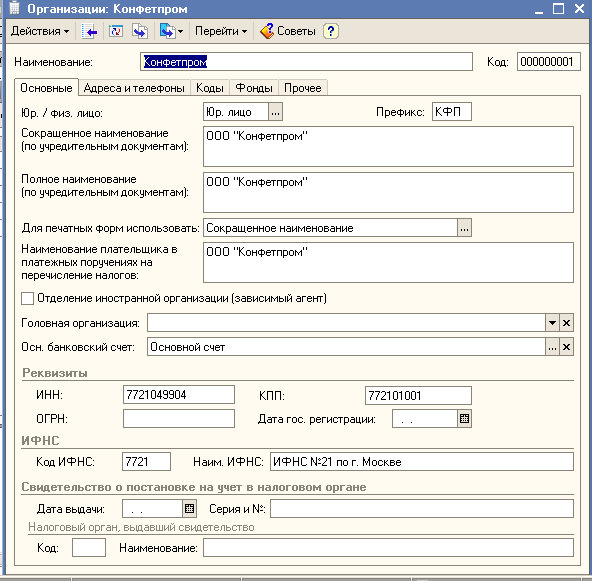Image resolution: width=592 pixels, height=581 pixels.
Task: Click the Головная организация field
Action: [x=346, y=323]
